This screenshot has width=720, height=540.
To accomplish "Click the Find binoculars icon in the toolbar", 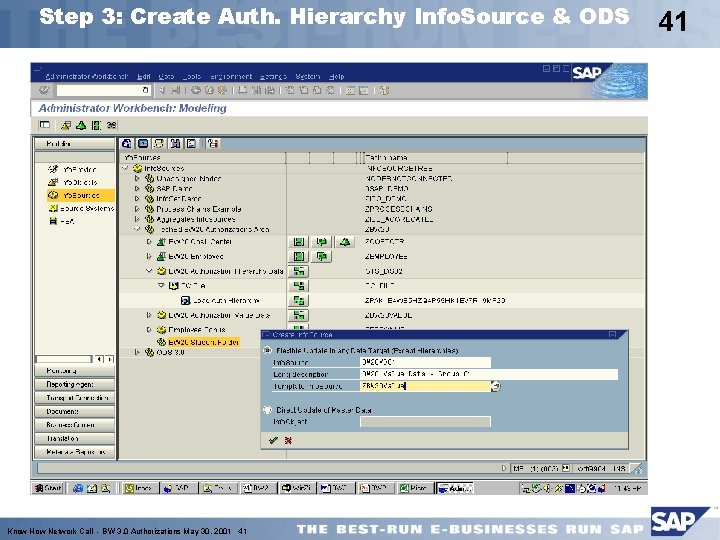I will coord(257,90).
